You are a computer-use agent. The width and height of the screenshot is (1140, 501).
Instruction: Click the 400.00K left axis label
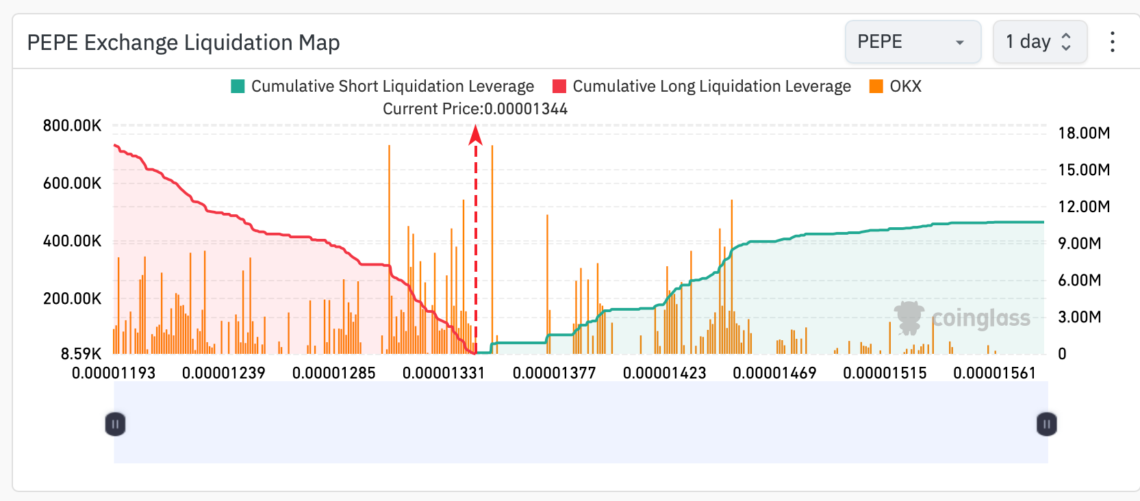[x=72, y=241]
